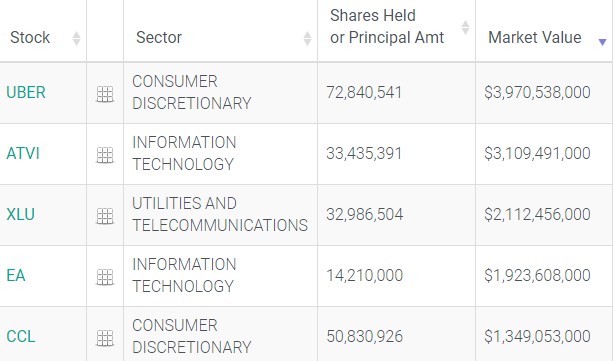Open the table grid icon for ATVI

point(105,155)
